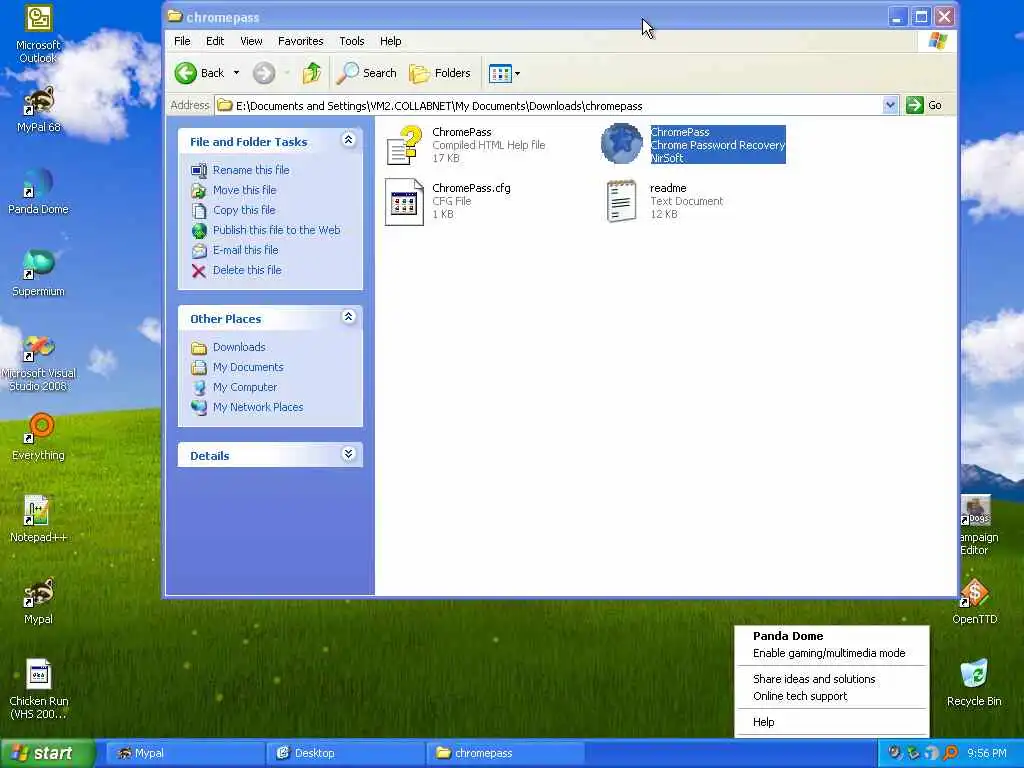Open the File menu
1024x768 pixels.
click(x=182, y=41)
